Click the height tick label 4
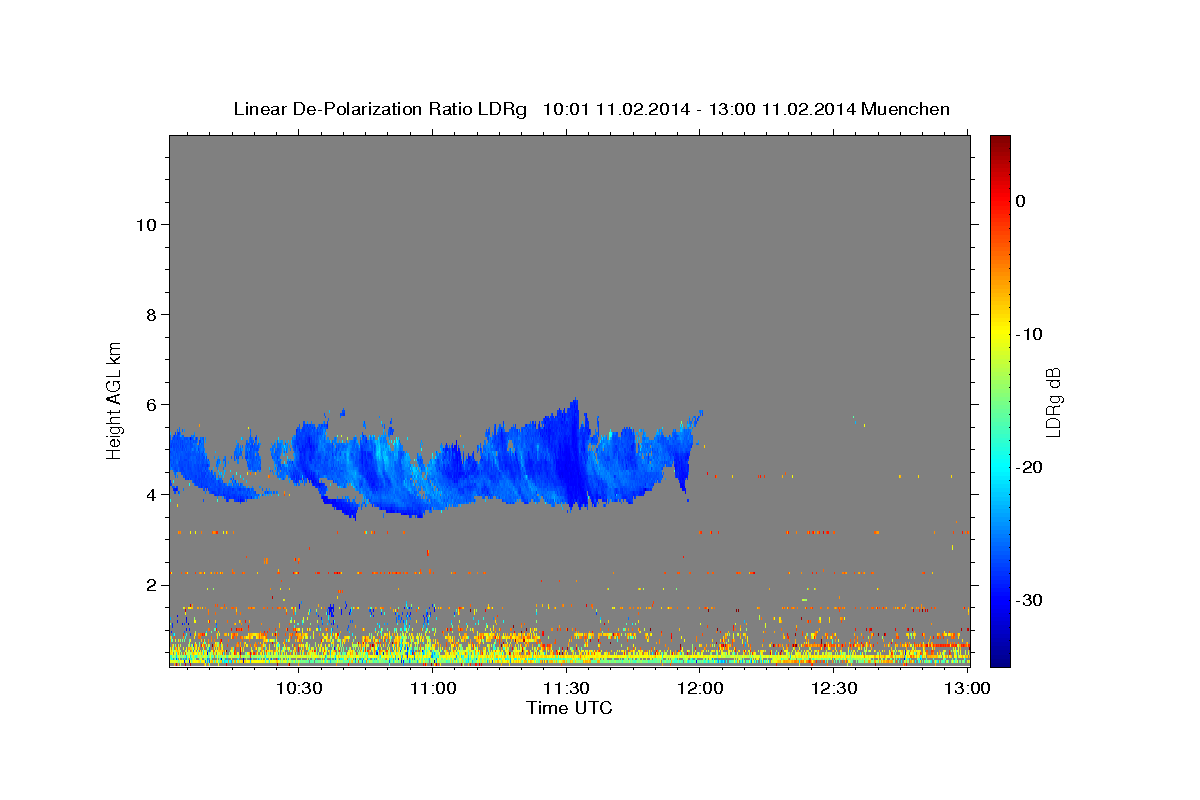 pyautogui.click(x=151, y=495)
